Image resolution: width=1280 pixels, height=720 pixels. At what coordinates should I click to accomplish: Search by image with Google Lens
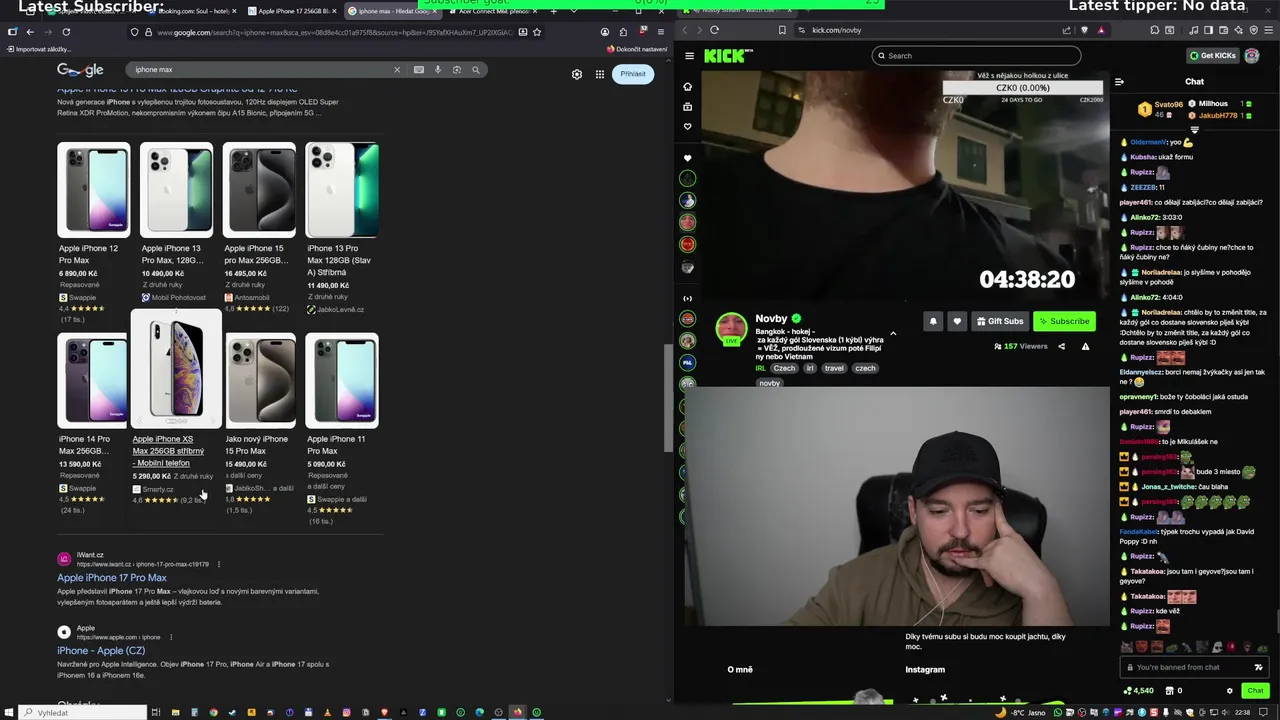pyautogui.click(x=456, y=70)
